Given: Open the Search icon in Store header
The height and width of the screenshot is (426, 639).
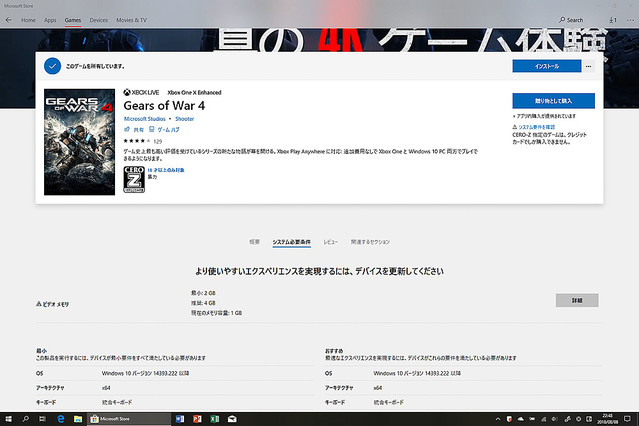Looking at the screenshot, I should [572, 19].
